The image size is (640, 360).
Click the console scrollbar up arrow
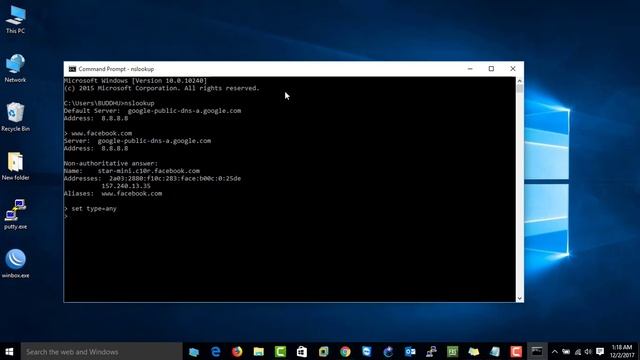tap(520, 81)
